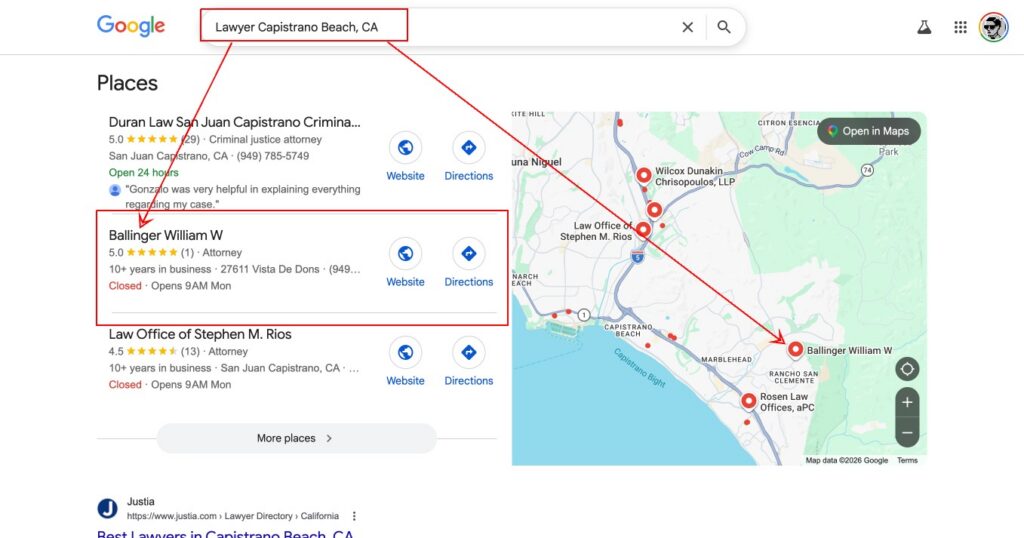This screenshot has height=538, width=1024.
Task: Get directions to Duran Law
Action: click(468, 148)
